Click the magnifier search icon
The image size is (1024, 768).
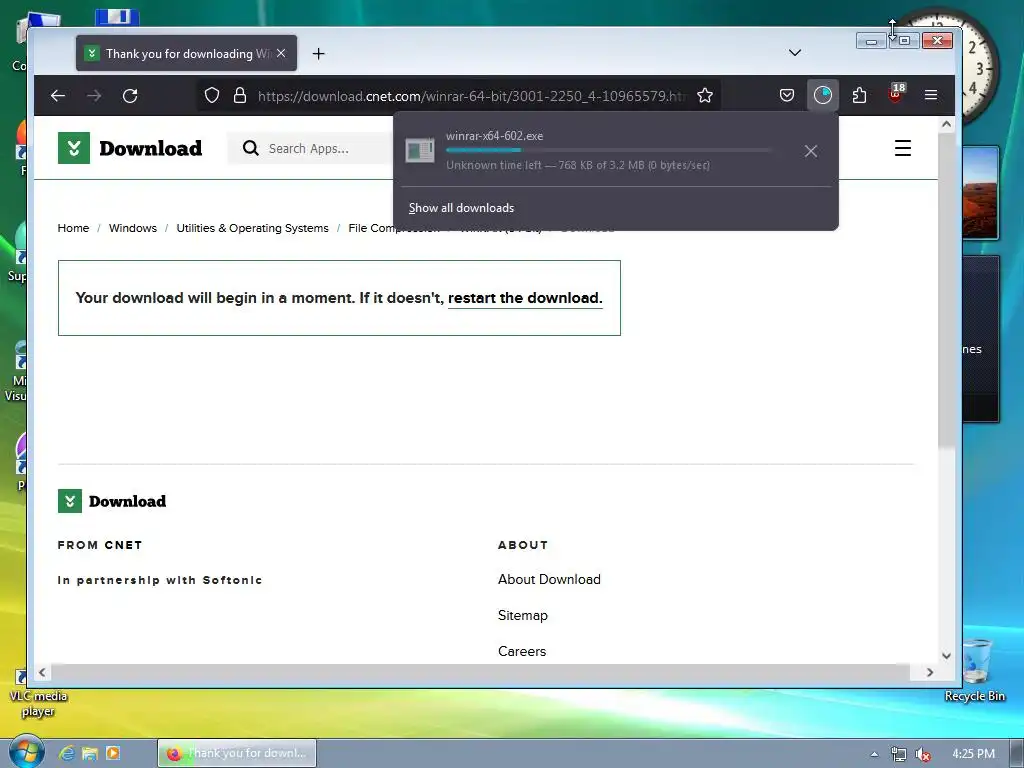click(251, 148)
